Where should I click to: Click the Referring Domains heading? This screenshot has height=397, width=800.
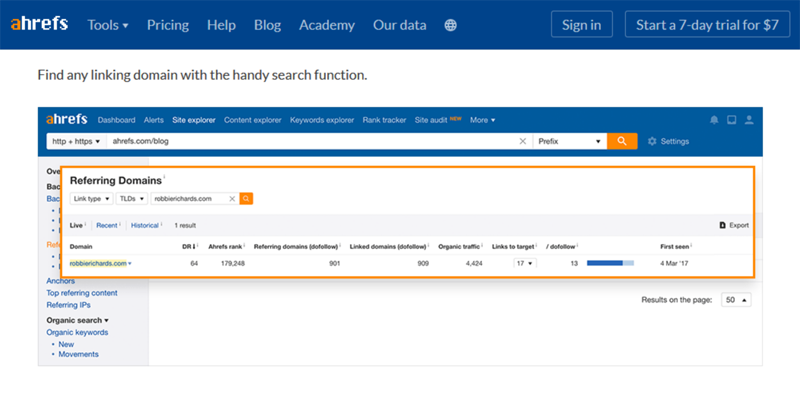point(116,181)
